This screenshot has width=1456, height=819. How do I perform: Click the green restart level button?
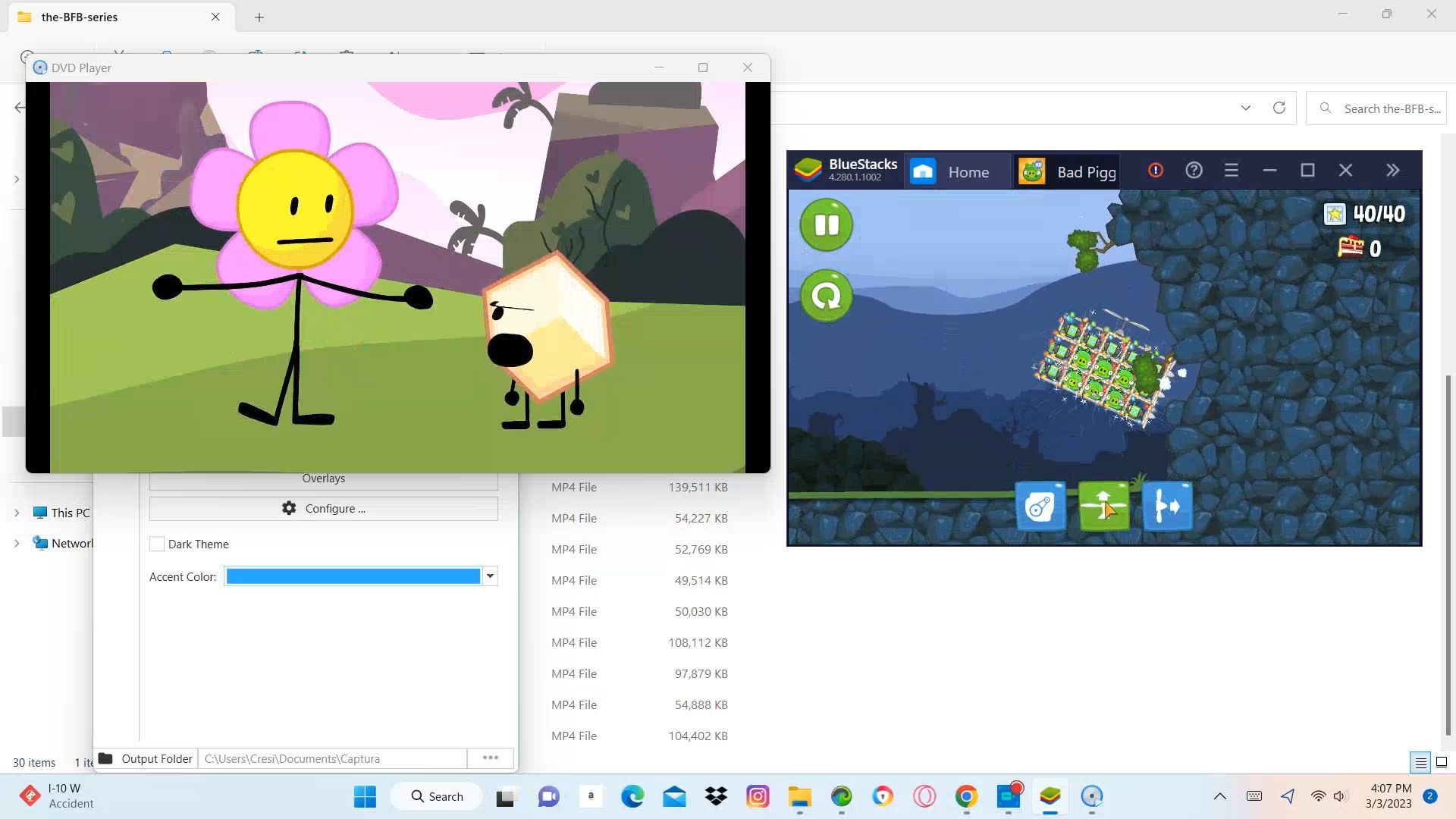tap(826, 296)
